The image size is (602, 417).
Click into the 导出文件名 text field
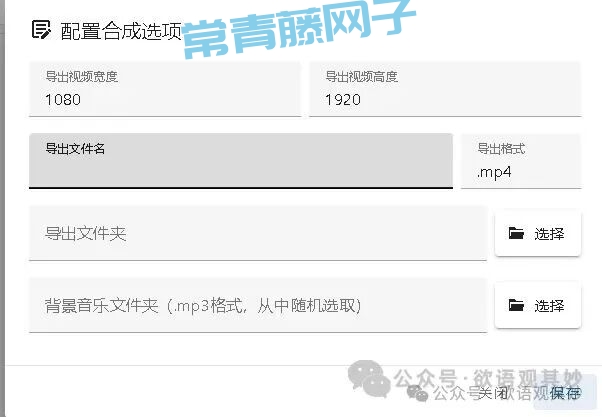[240, 166]
